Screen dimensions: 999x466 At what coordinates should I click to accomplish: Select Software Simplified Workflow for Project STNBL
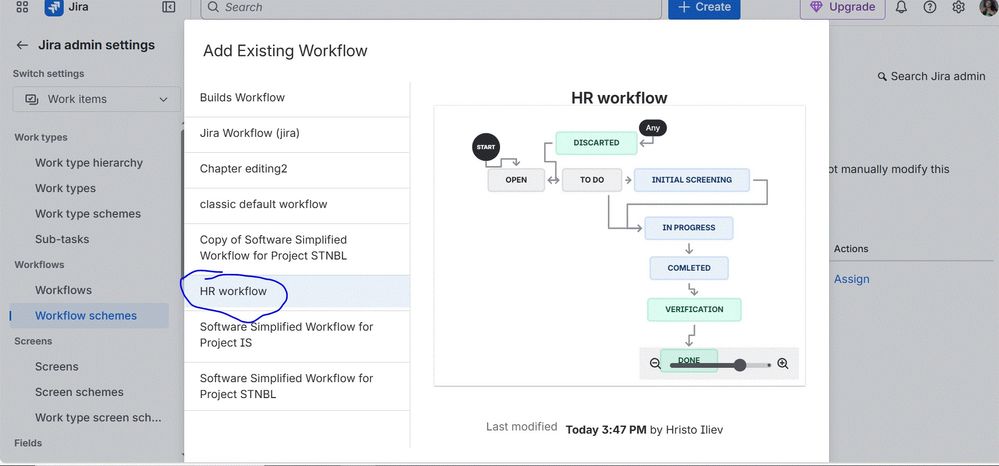(x=297, y=386)
